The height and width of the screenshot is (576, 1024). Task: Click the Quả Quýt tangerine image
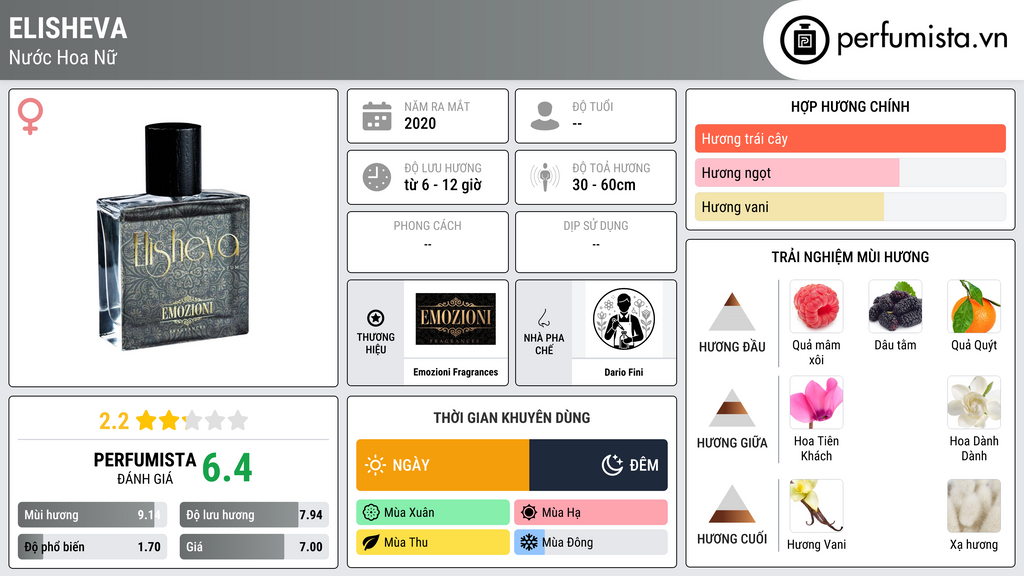click(974, 307)
